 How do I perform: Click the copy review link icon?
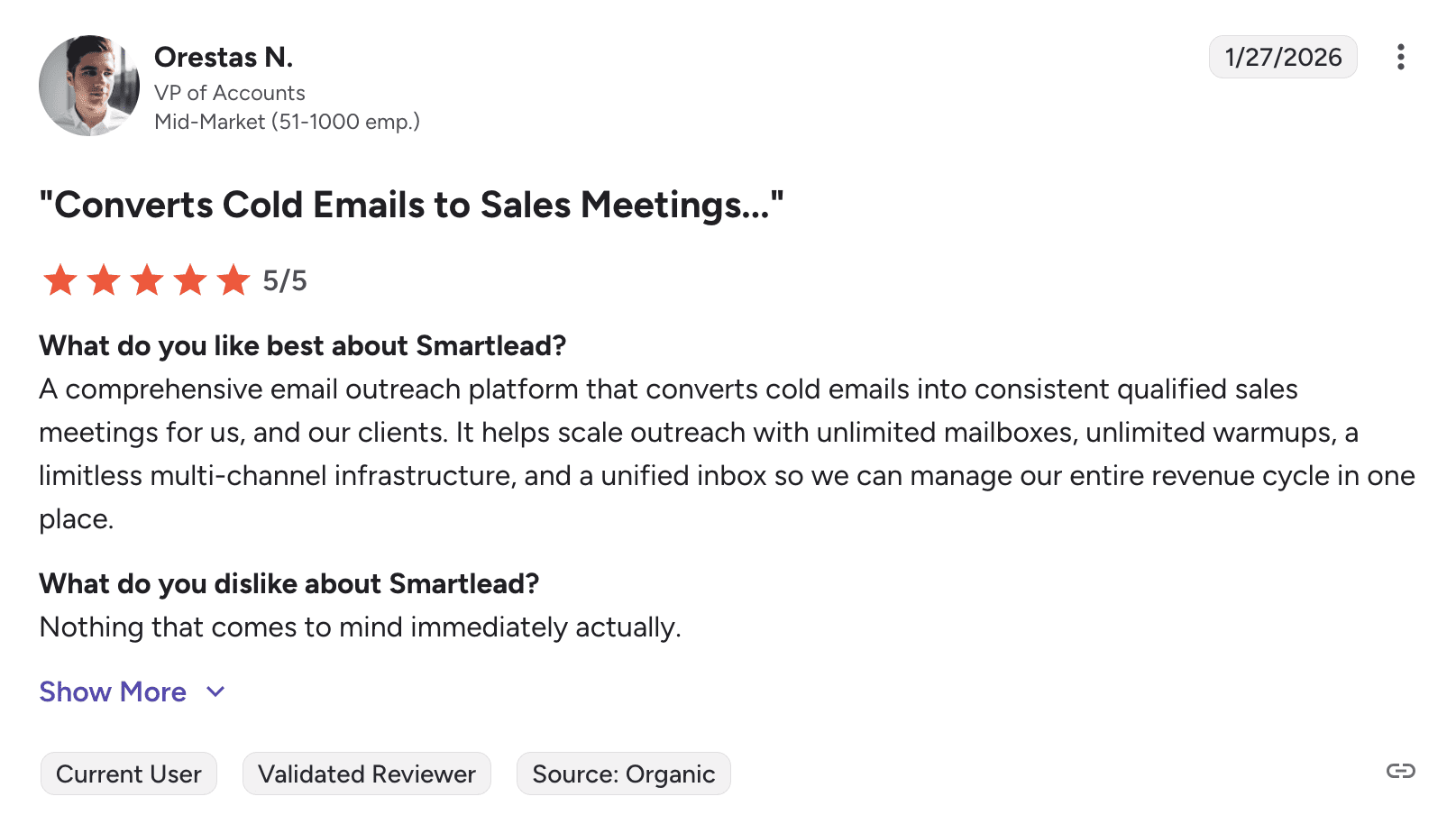coord(1400,771)
